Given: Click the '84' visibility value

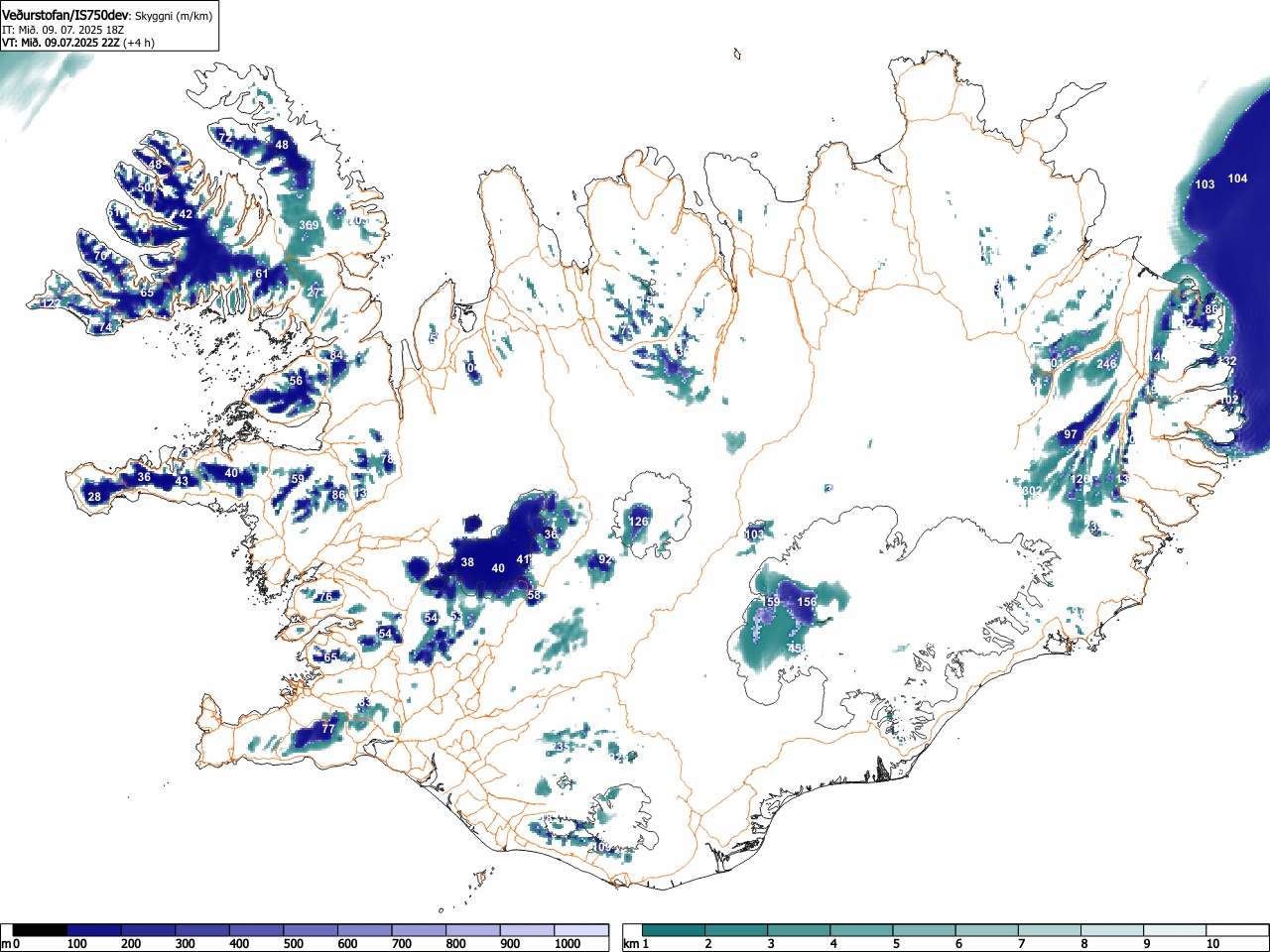Looking at the screenshot, I should click(336, 355).
